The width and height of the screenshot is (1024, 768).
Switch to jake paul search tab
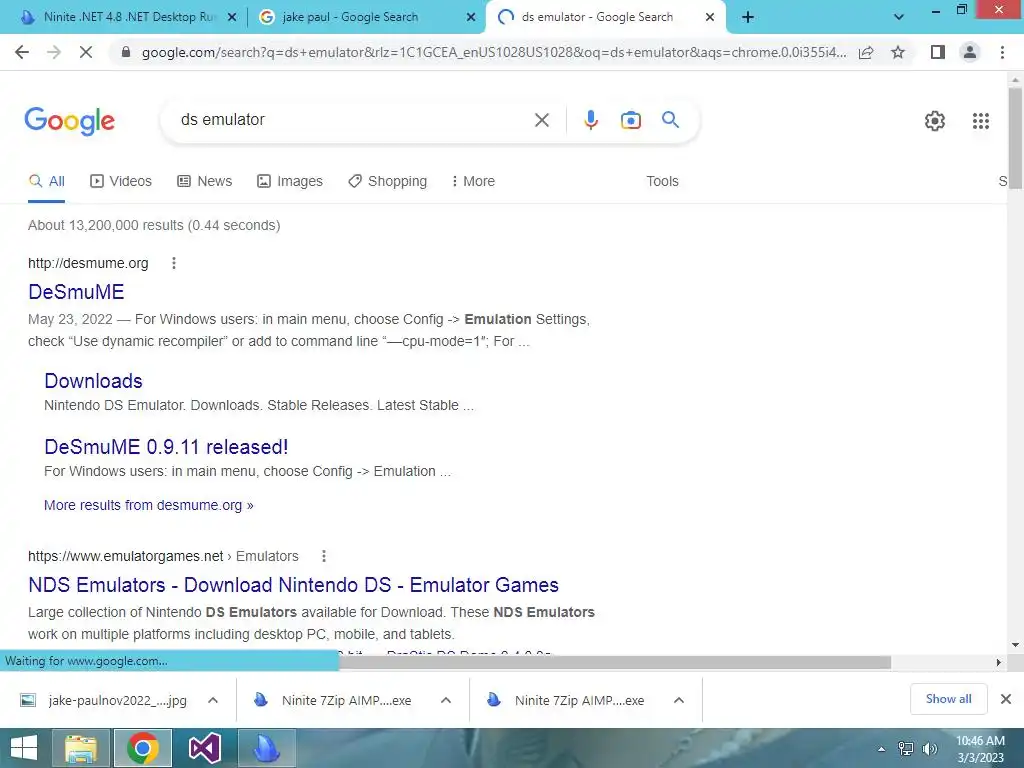[350, 17]
